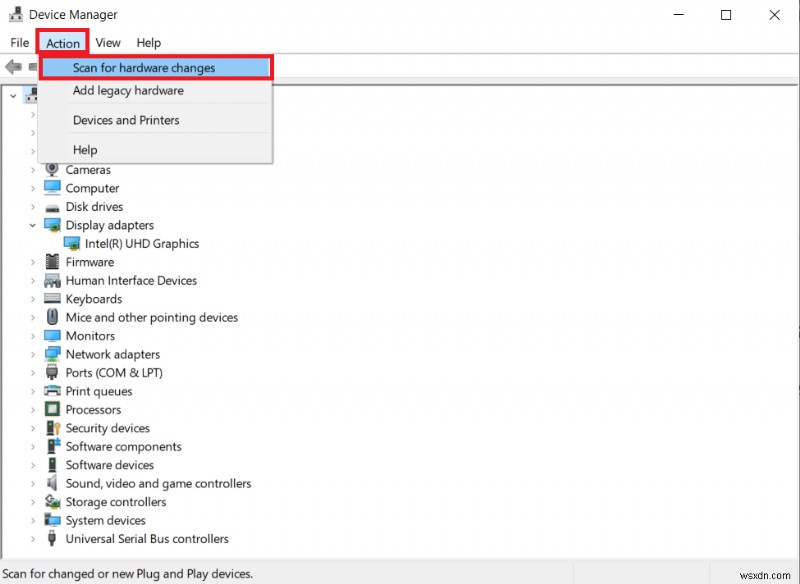Select Human Interface Devices label
The width and height of the screenshot is (800, 584).
[131, 281]
